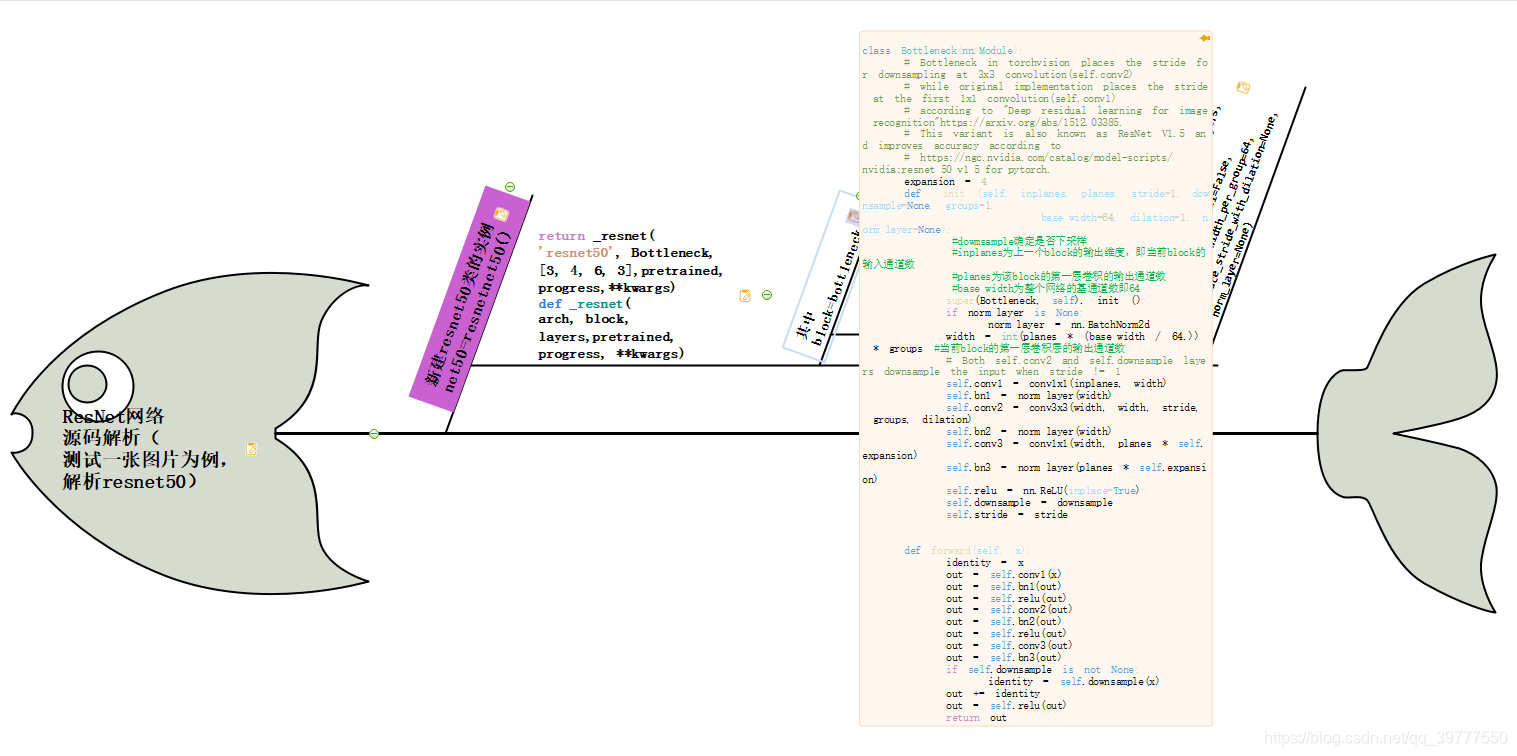This screenshot has width=1517, height=756.
Task: Collapse the branch beside the _resnet code
Action: pos(767,295)
